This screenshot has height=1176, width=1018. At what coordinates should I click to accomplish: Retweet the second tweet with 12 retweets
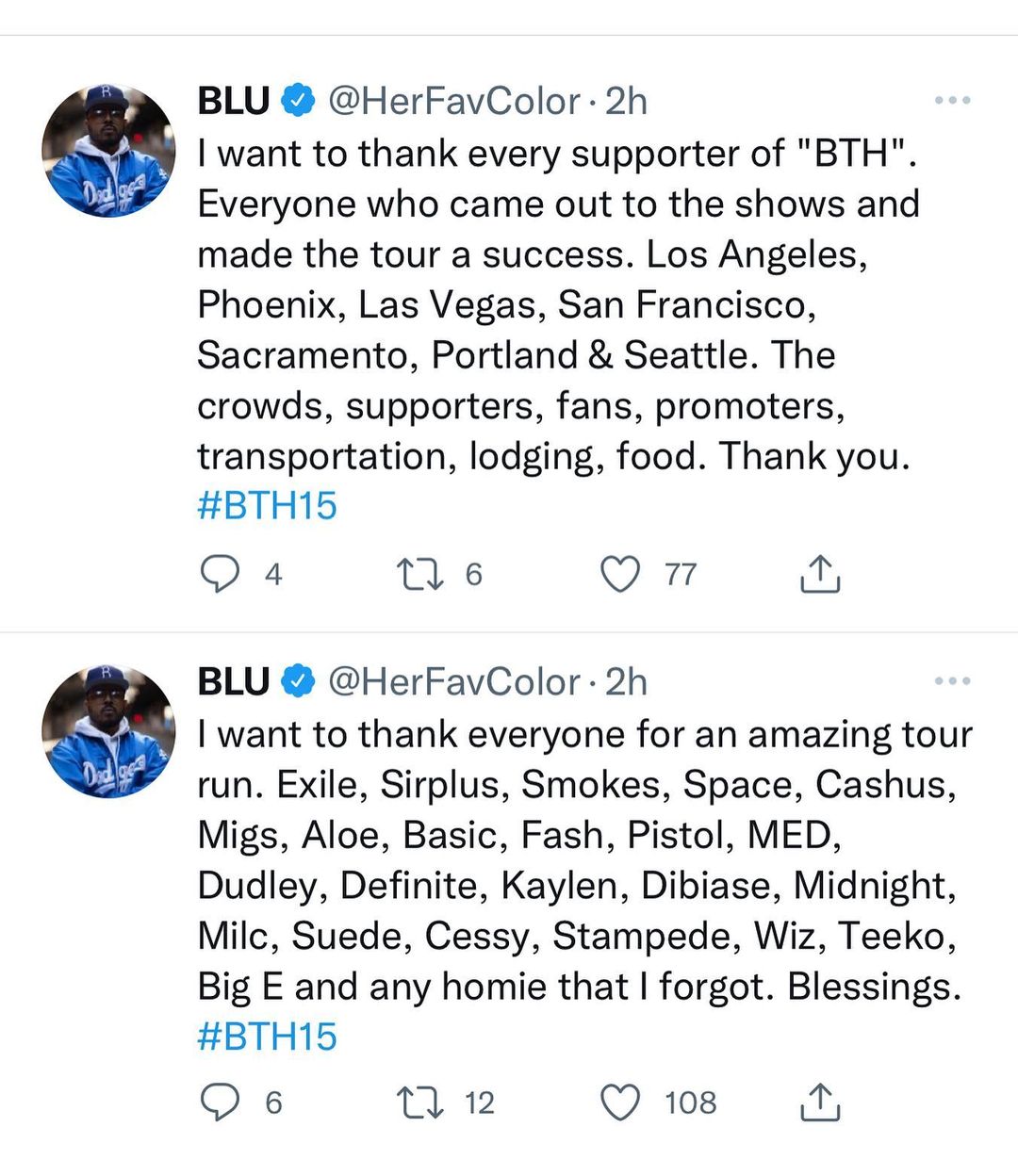click(420, 1102)
